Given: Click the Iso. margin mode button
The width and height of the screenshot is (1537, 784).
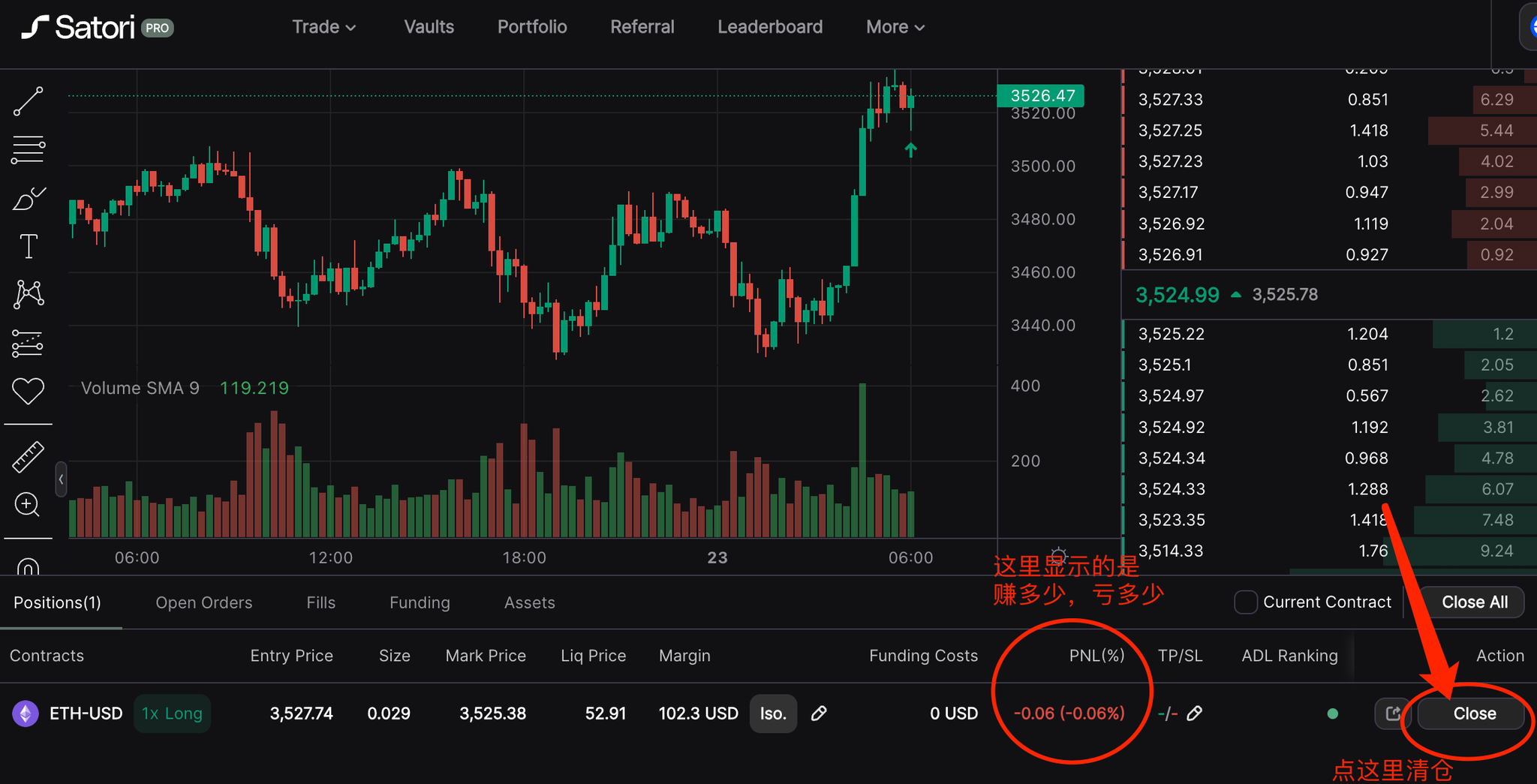Looking at the screenshot, I should pos(772,713).
